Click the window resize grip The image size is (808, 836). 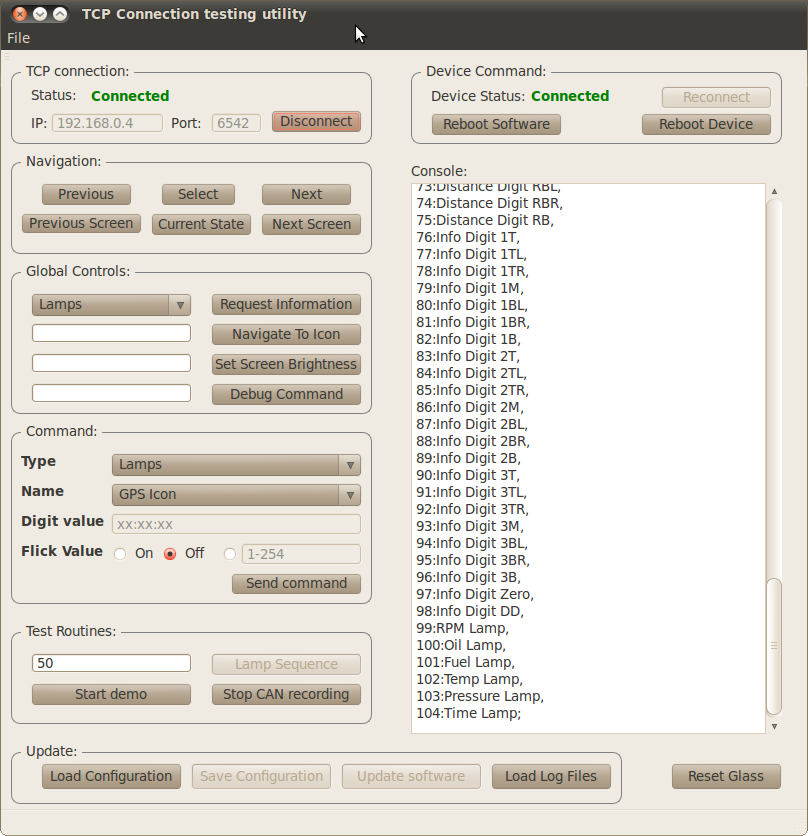(x=801, y=828)
